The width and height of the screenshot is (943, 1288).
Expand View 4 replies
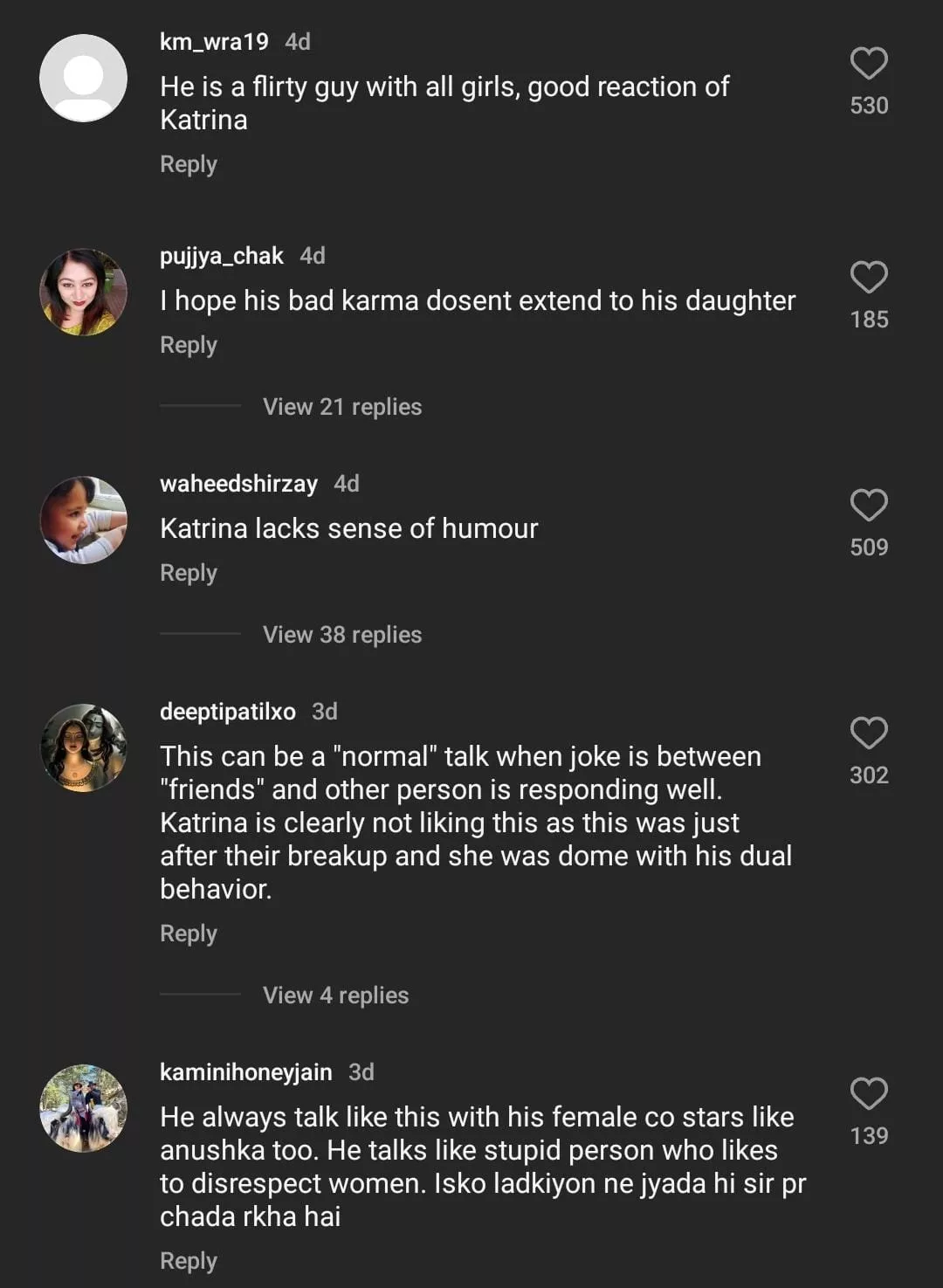click(335, 995)
